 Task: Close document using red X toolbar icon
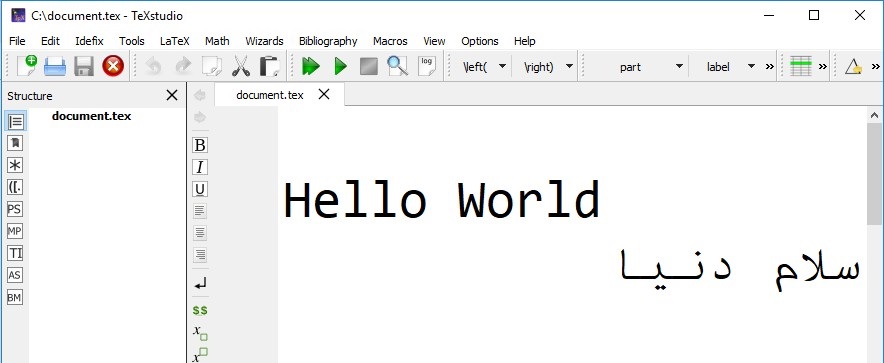pos(113,67)
